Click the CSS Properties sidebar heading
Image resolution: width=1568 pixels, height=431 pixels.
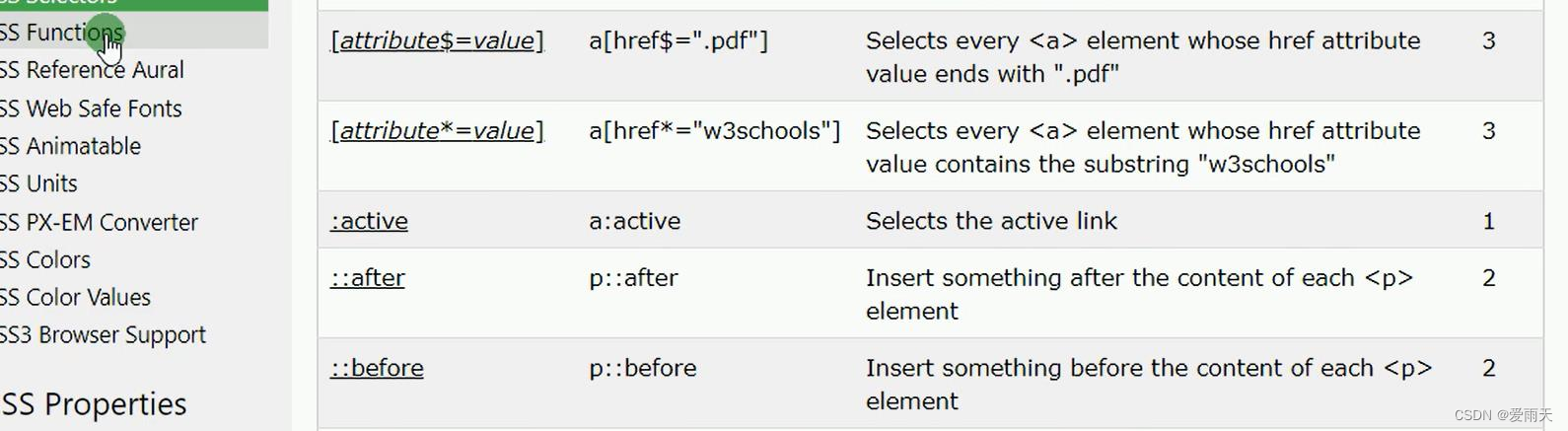point(94,404)
